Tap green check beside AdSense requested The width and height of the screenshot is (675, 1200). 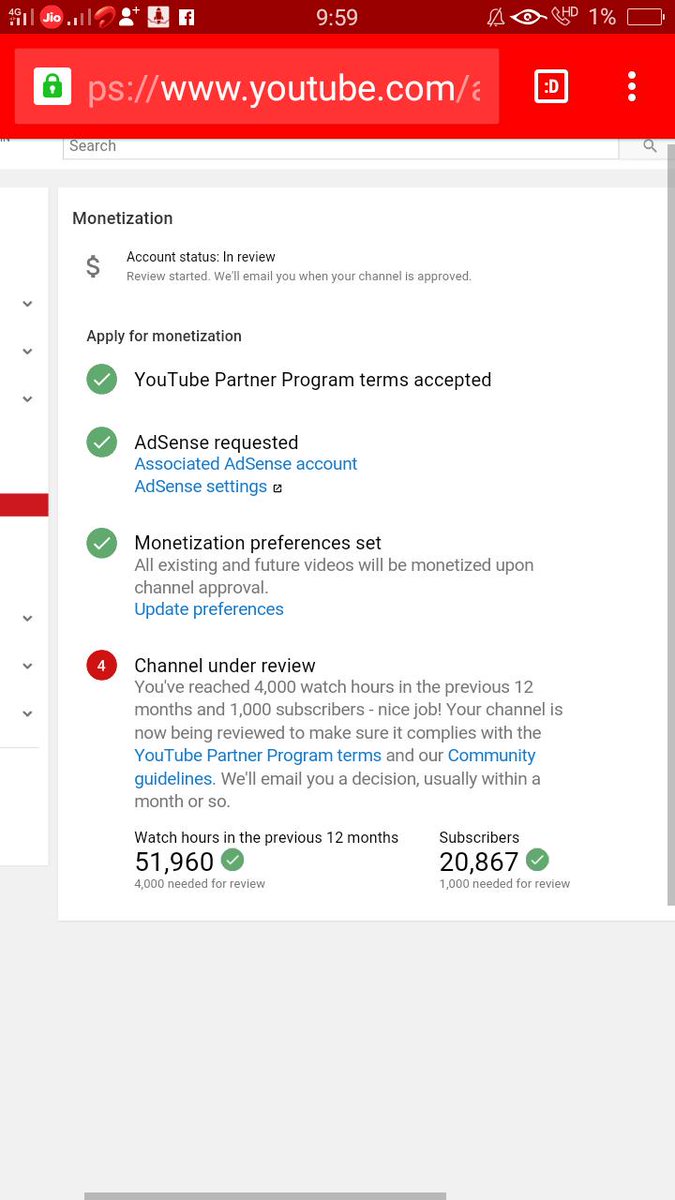[x=101, y=442]
